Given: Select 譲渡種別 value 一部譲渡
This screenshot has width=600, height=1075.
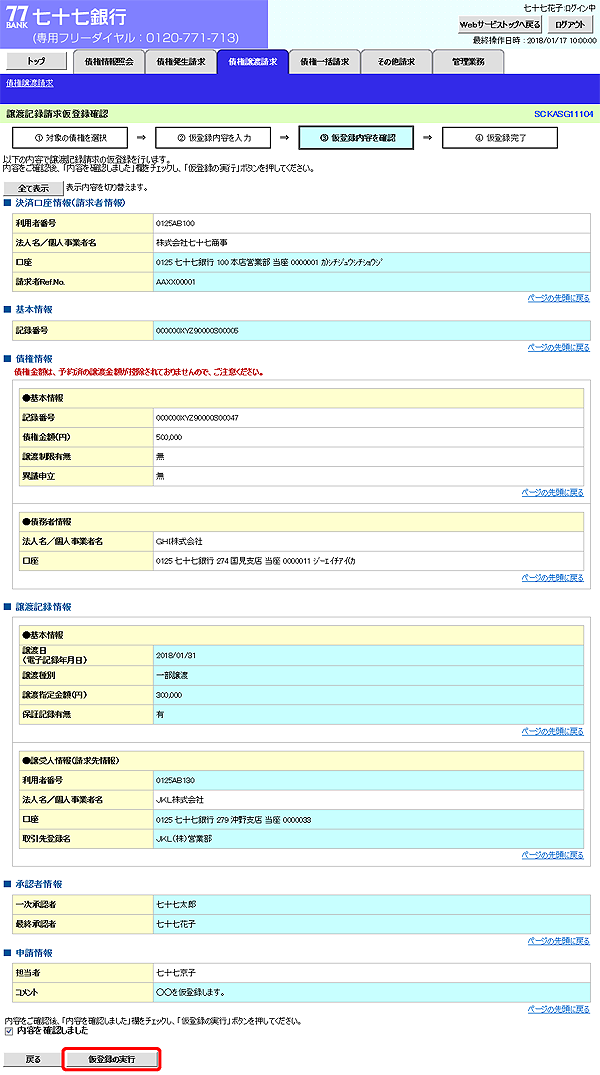Looking at the screenshot, I should click(173, 675).
